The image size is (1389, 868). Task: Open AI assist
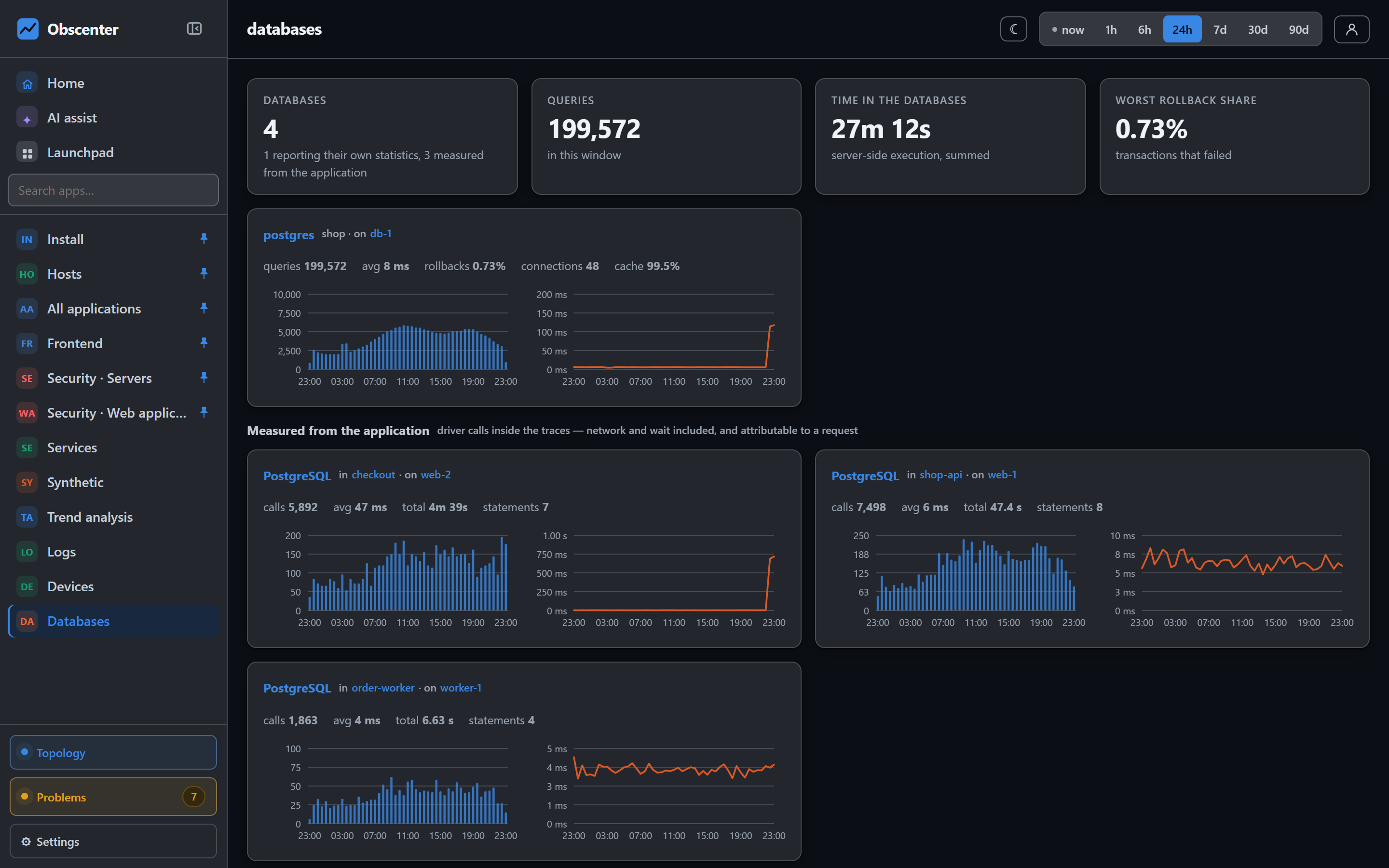tap(113, 118)
